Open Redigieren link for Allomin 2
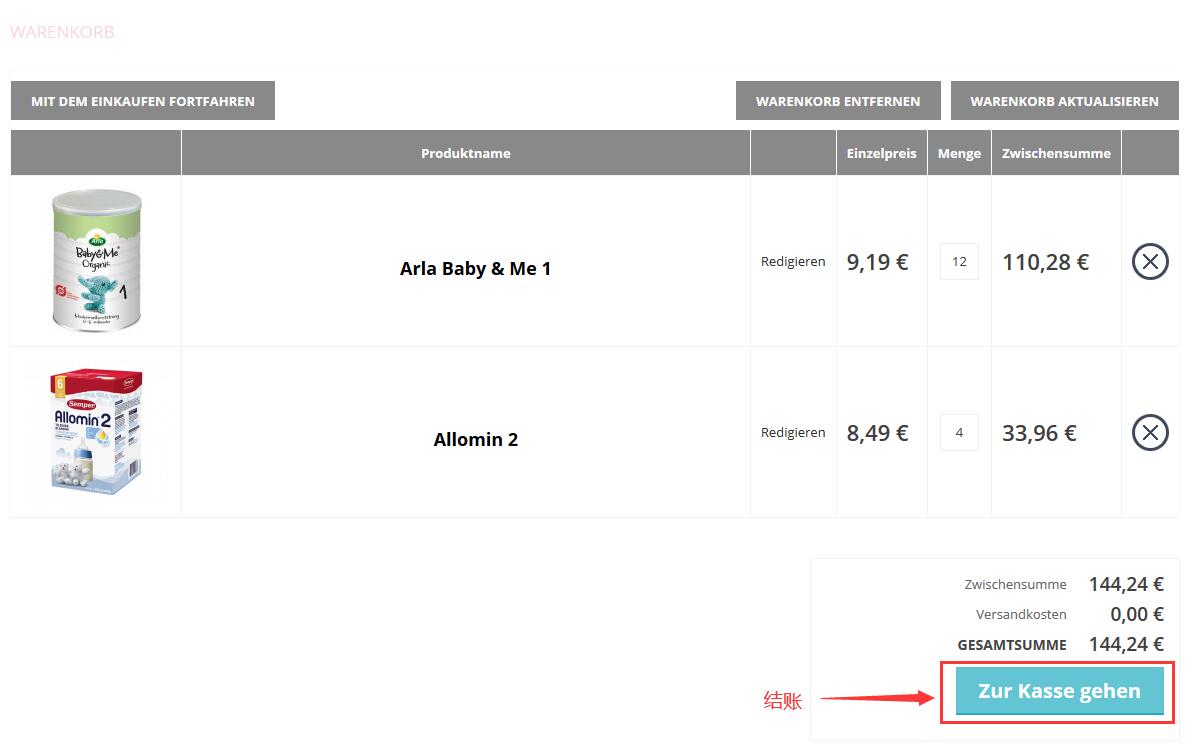This screenshot has width=1197, height=756. [793, 432]
